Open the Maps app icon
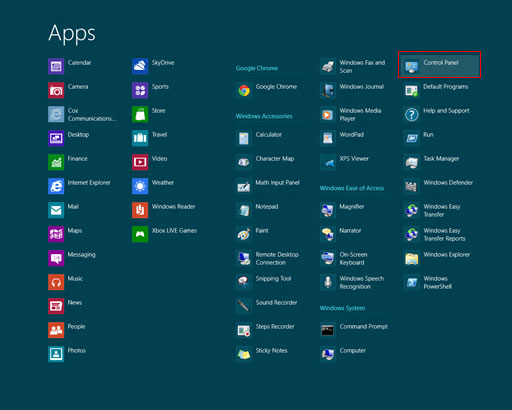Screen dimensions: 512x410 pos(56,234)
